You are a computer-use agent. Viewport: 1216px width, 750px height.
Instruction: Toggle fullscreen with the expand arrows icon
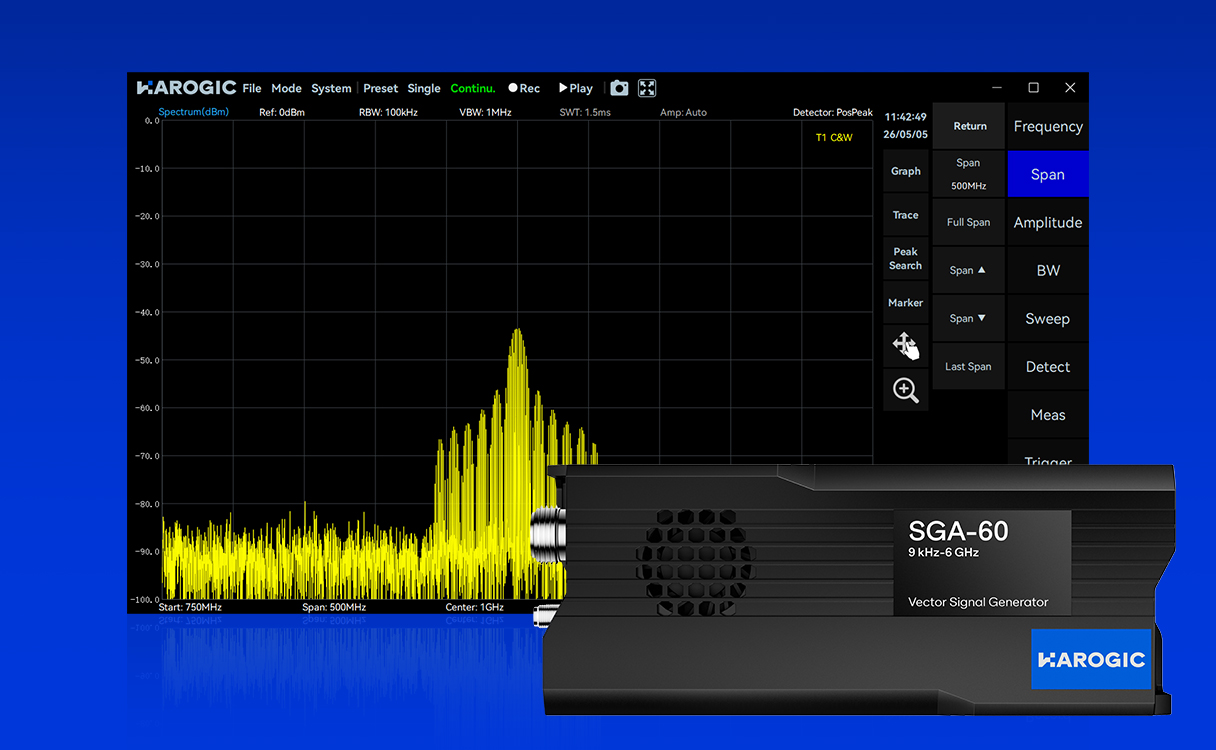pyautogui.click(x=647, y=88)
